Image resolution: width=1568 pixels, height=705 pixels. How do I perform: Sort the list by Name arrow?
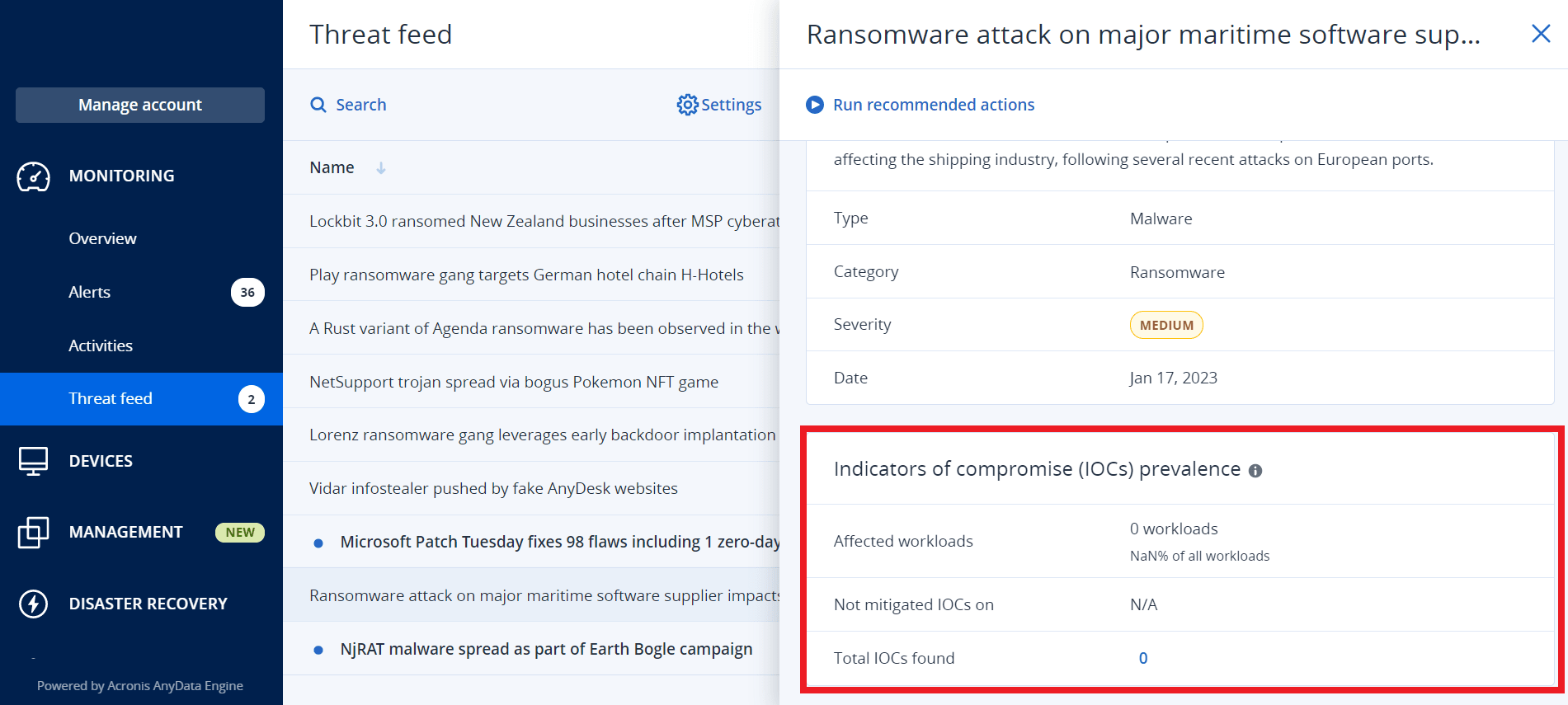(x=381, y=168)
